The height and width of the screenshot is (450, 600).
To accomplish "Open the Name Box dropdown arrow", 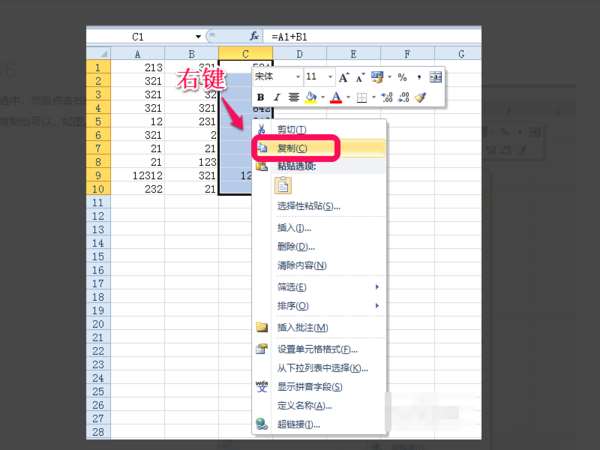I will 198,37.
